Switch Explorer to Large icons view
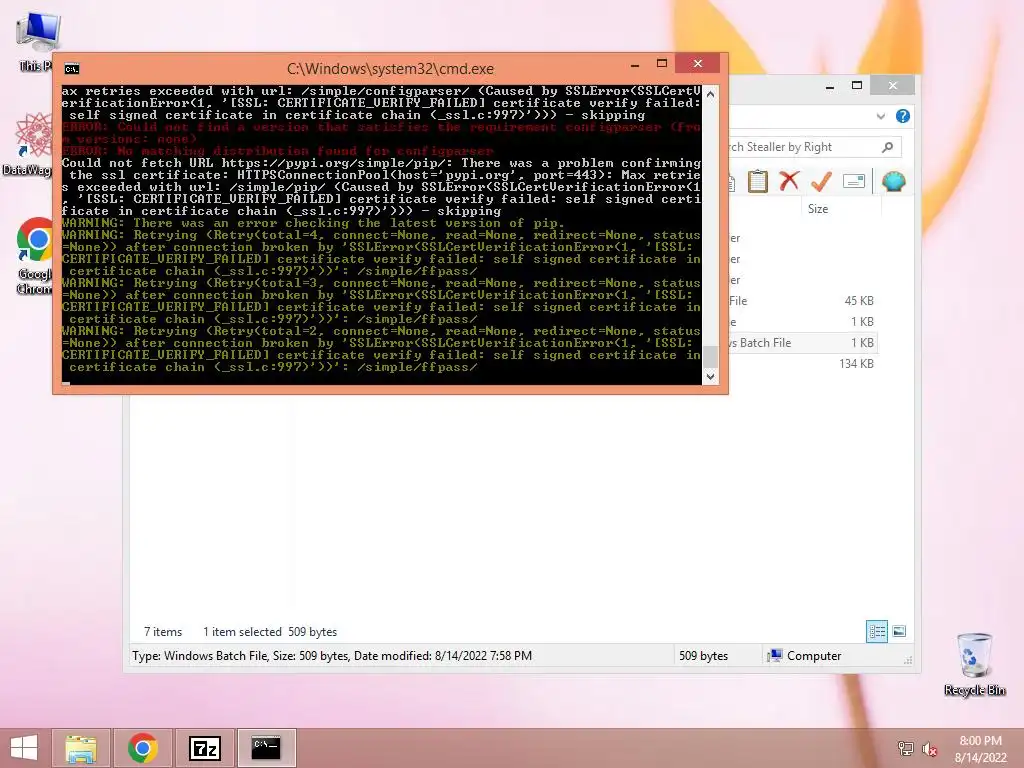This screenshot has width=1024, height=768. [x=899, y=631]
